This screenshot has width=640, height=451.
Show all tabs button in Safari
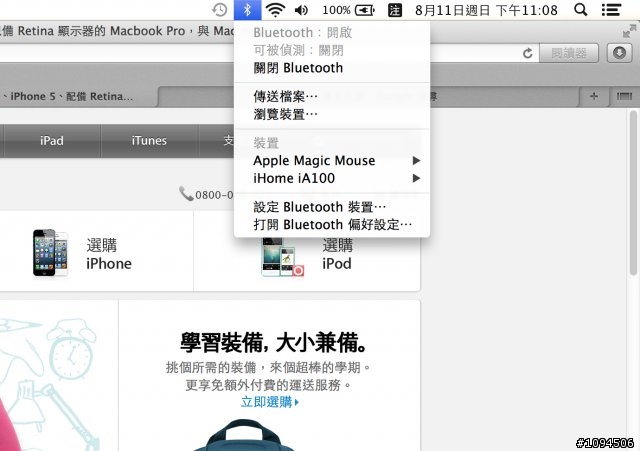point(624,96)
